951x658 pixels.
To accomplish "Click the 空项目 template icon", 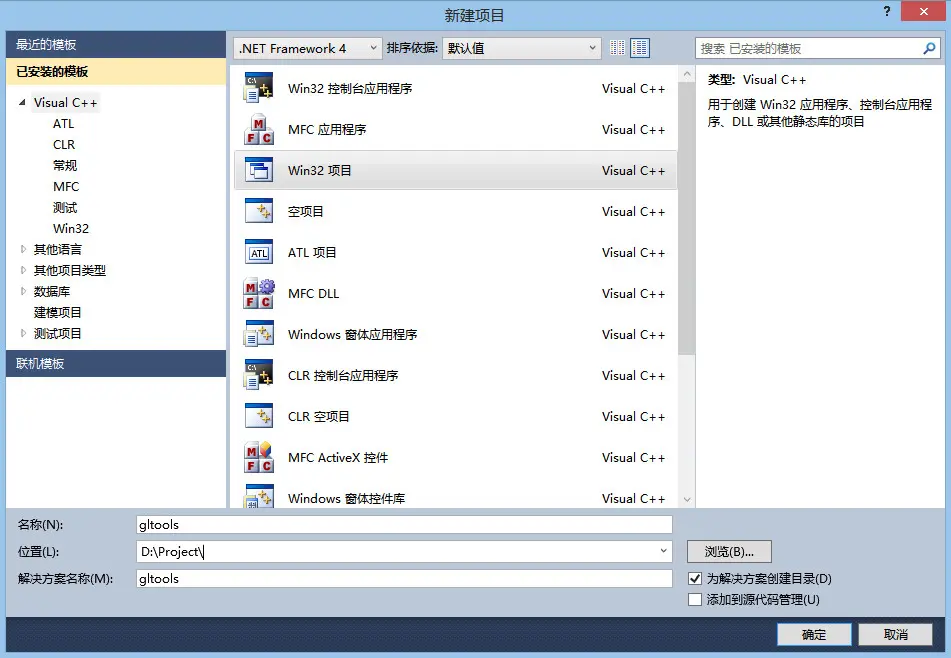I will pos(259,211).
